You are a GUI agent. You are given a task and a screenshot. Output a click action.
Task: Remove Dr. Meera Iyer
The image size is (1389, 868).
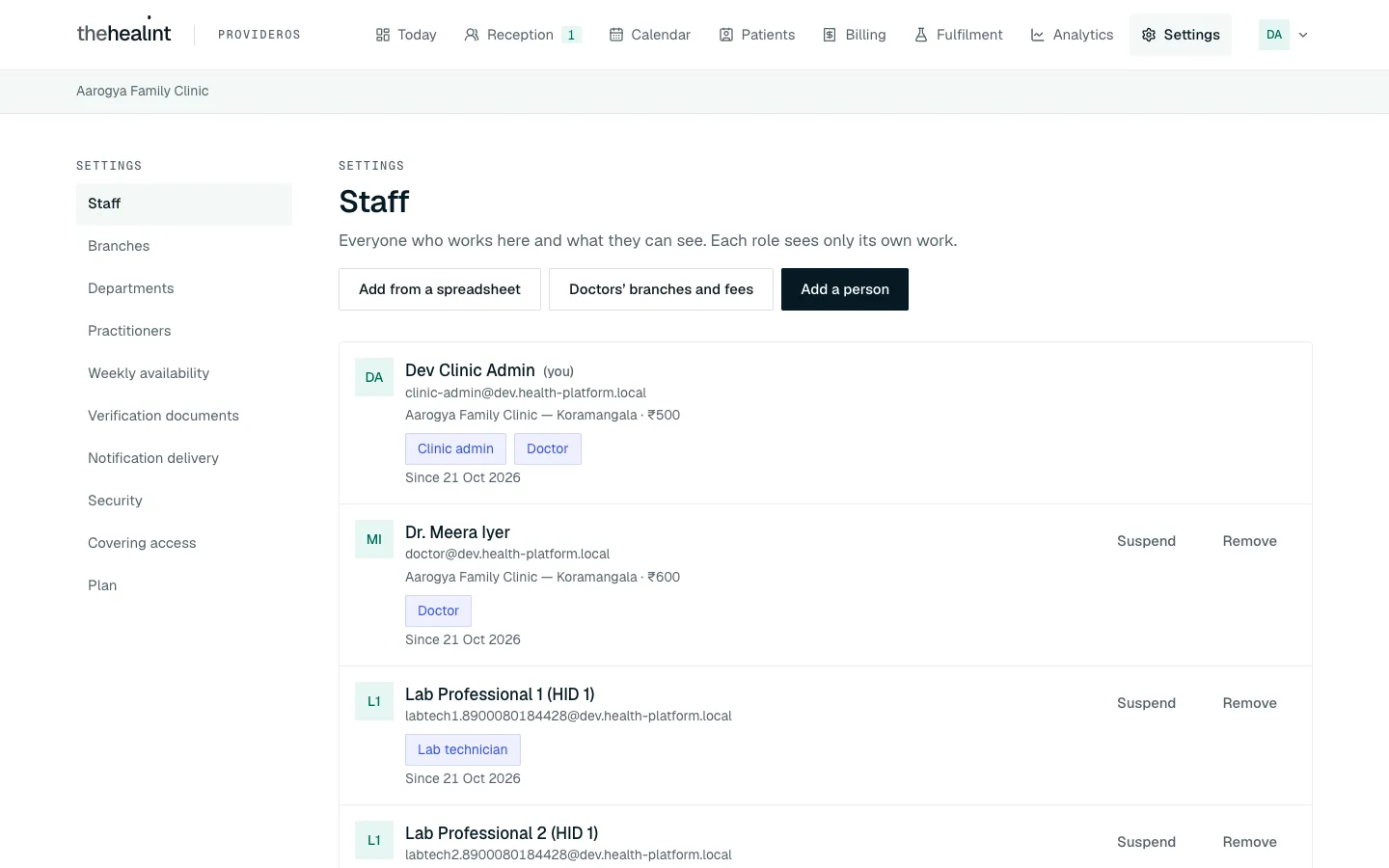click(1249, 541)
